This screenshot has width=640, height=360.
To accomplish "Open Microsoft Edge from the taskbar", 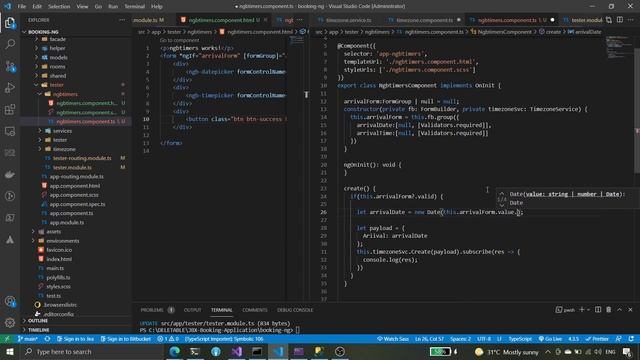I will click(175, 351).
